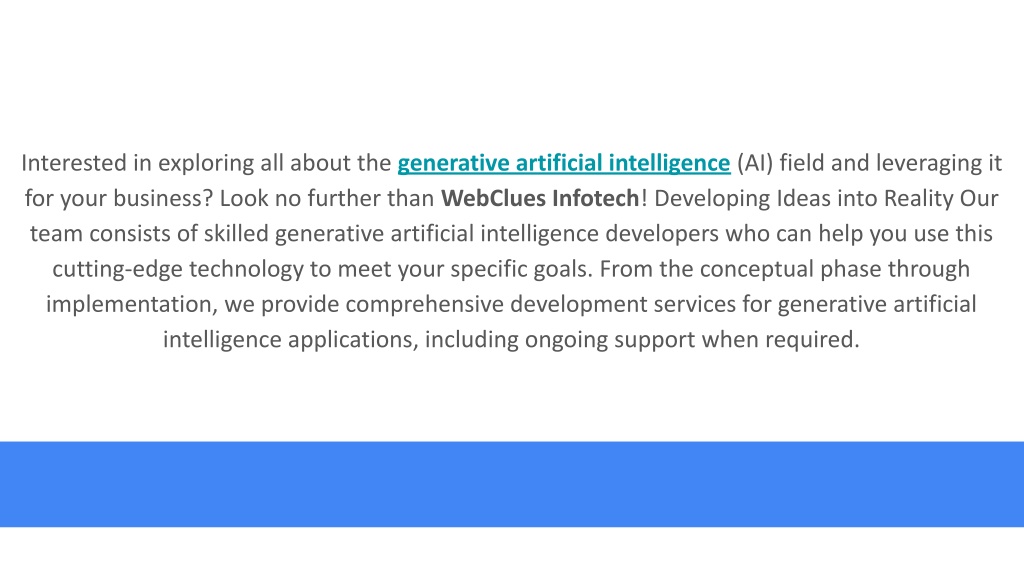Click the phrase "Look no further than"
Viewport: 1024px width, 576px height.
[327, 199]
